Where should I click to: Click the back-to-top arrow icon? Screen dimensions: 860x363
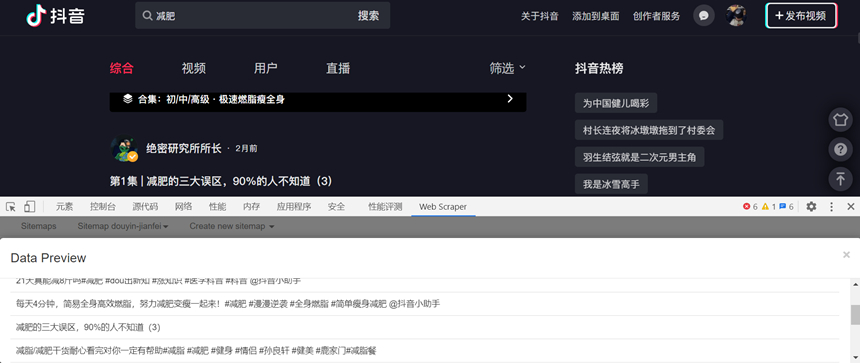(x=840, y=178)
